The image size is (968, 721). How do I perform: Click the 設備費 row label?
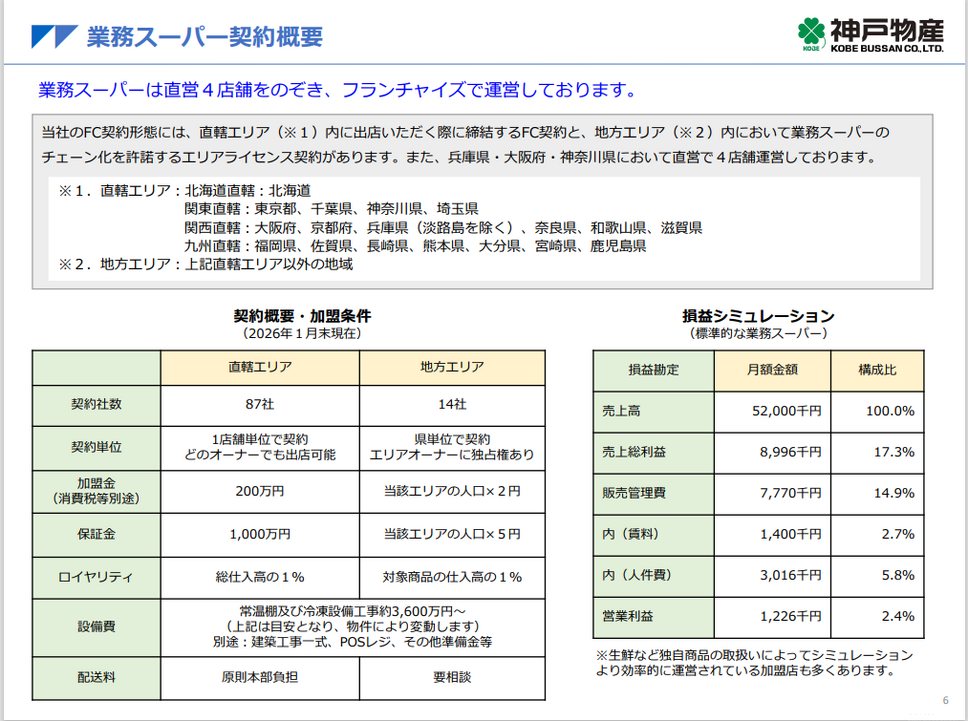(x=96, y=627)
